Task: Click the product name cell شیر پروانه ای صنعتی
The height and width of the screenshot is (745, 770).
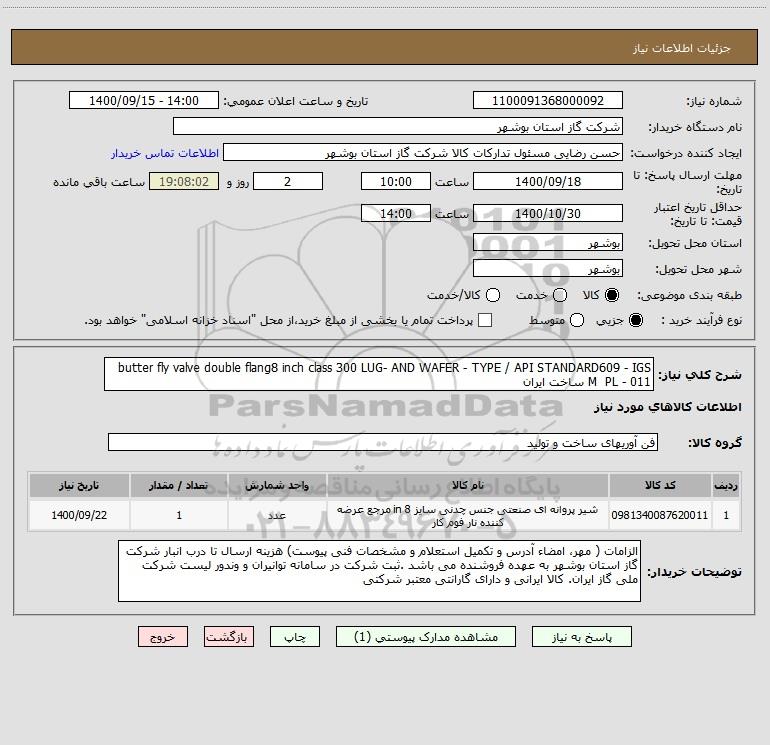Action: coord(468,515)
